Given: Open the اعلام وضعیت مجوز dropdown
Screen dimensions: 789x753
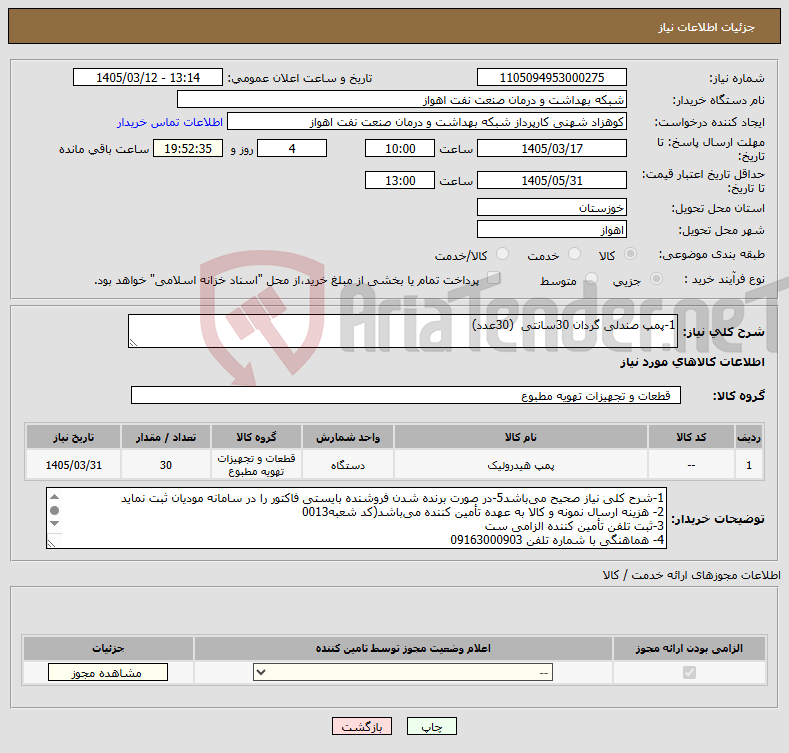Looking at the screenshot, I should pyautogui.click(x=403, y=672).
